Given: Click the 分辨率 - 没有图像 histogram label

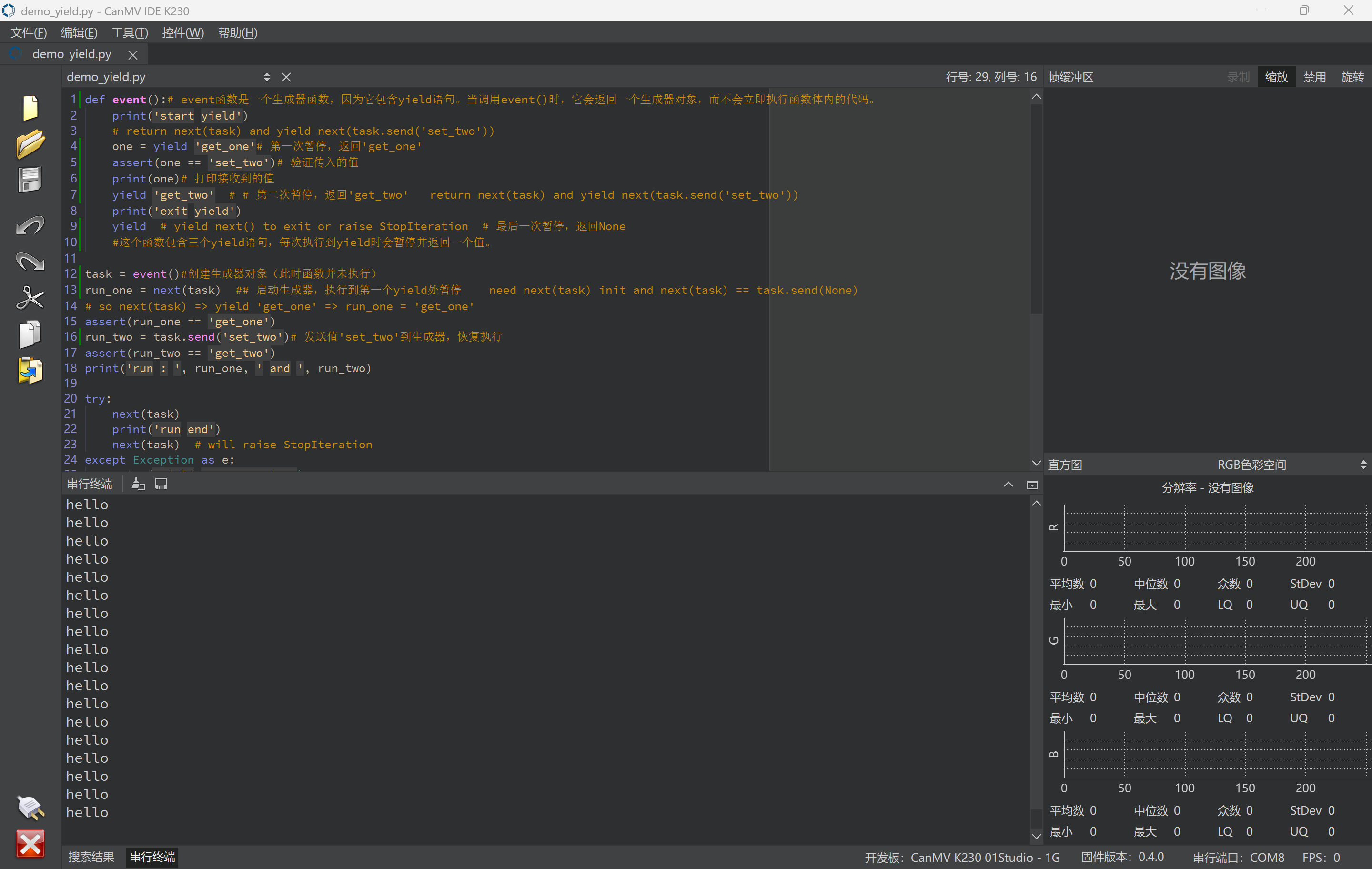Looking at the screenshot, I should pos(1207,488).
